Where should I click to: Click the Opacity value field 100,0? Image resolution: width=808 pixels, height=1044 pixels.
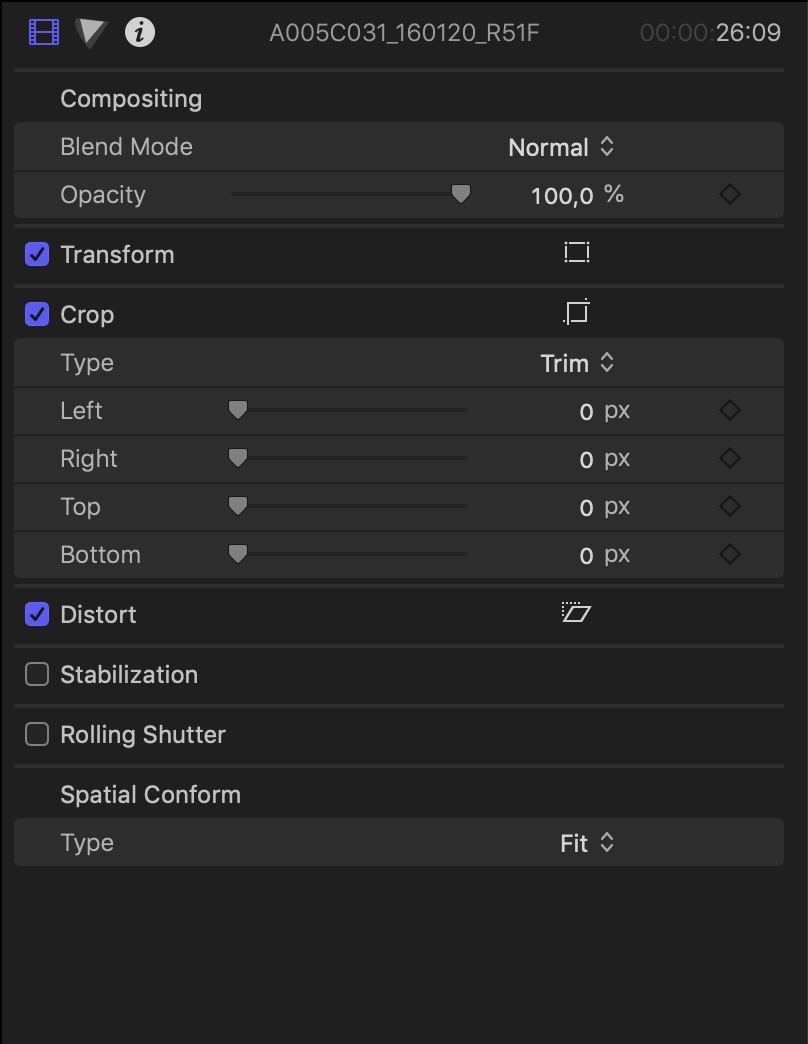pos(562,195)
